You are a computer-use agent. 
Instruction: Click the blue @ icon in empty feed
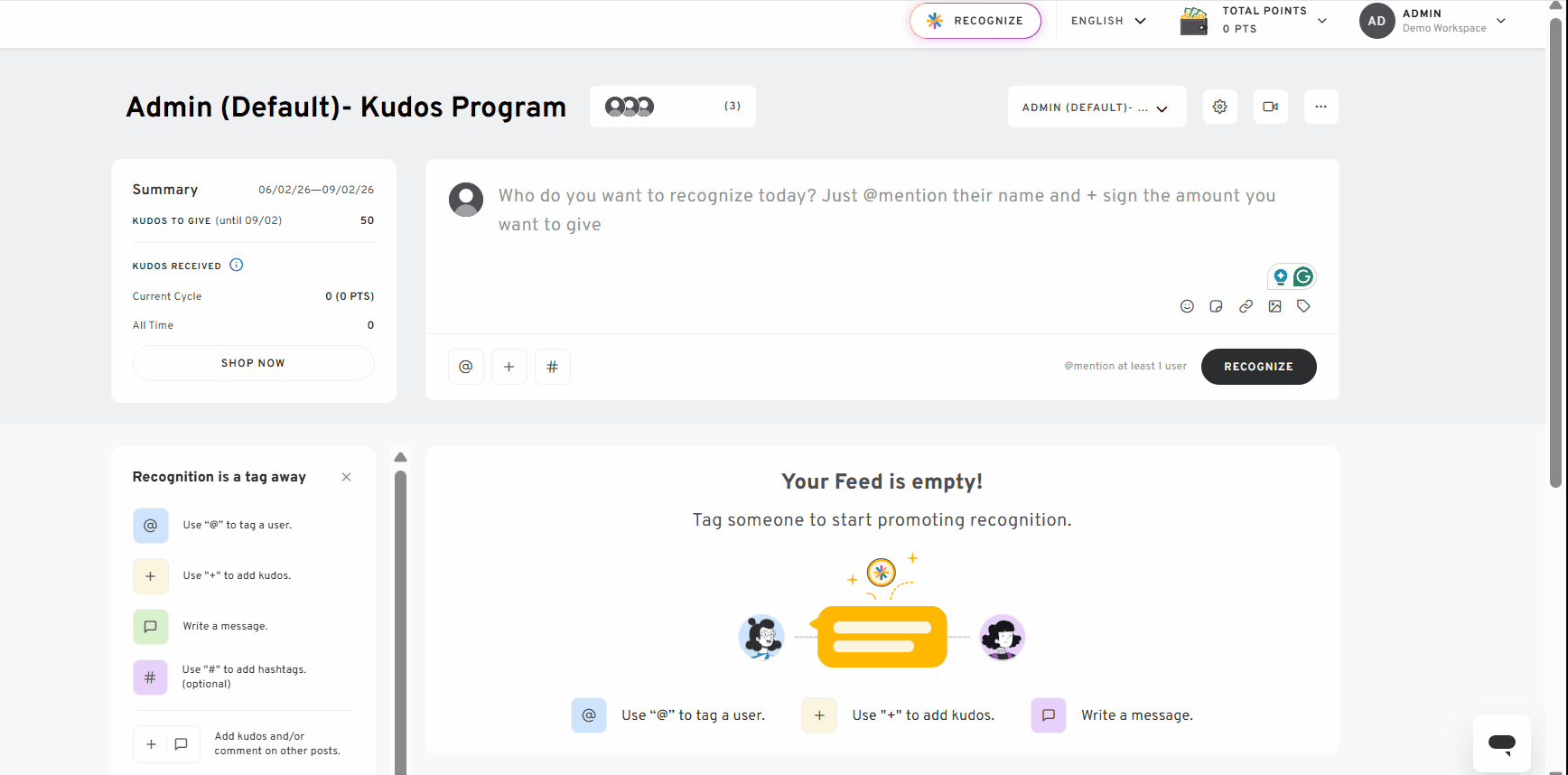point(589,715)
